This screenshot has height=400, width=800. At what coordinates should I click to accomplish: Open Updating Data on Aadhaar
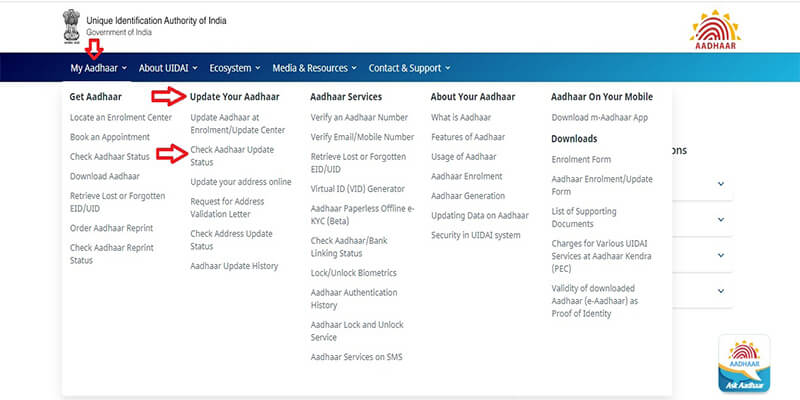pyautogui.click(x=480, y=215)
